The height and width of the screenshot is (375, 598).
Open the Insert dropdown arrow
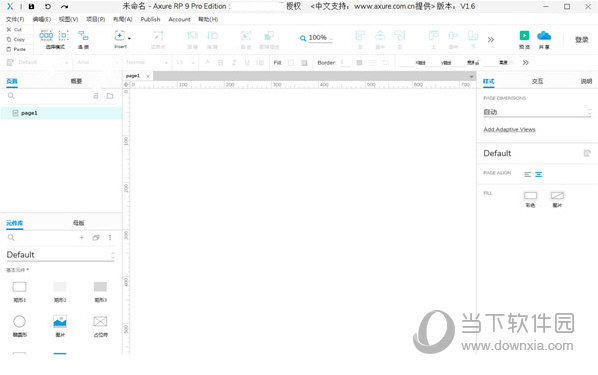coord(129,39)
